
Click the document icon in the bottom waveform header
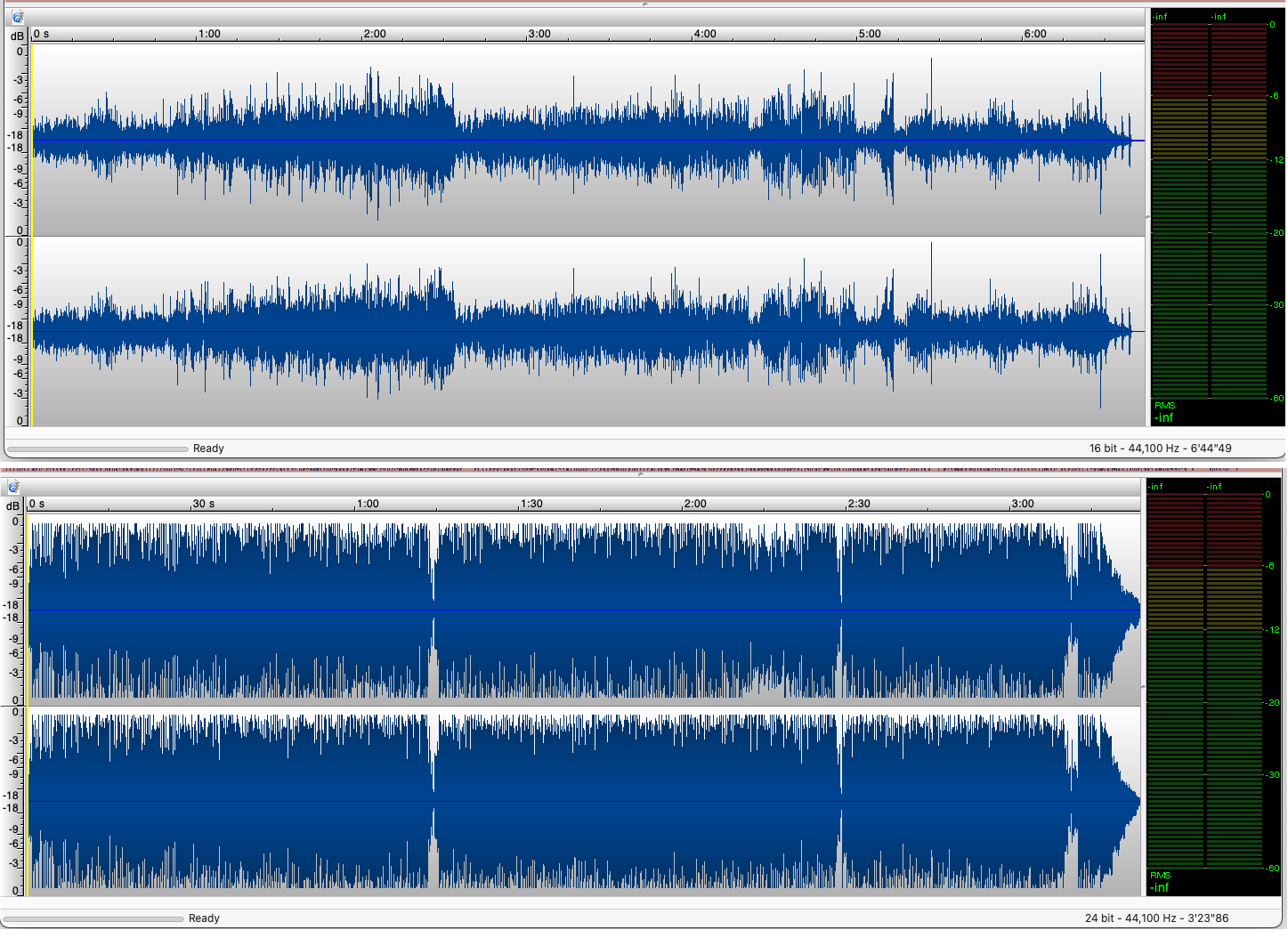pyautogui.click(x=13, y=487)
